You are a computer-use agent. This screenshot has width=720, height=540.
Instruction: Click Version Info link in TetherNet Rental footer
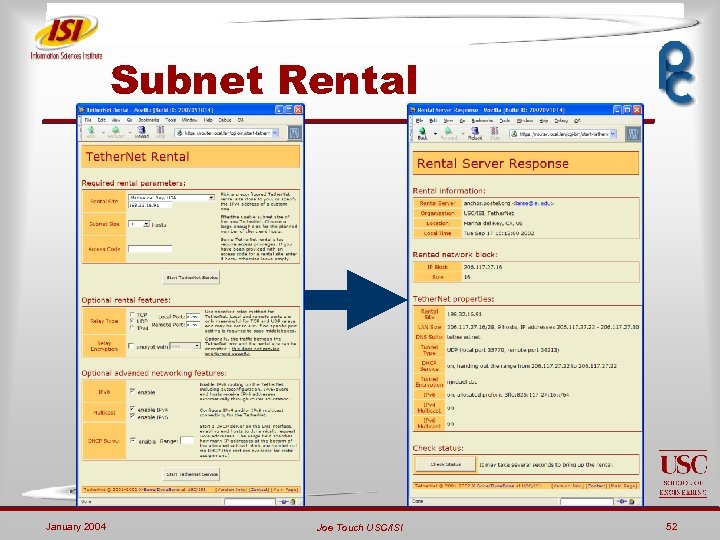(x=231, y=489)
